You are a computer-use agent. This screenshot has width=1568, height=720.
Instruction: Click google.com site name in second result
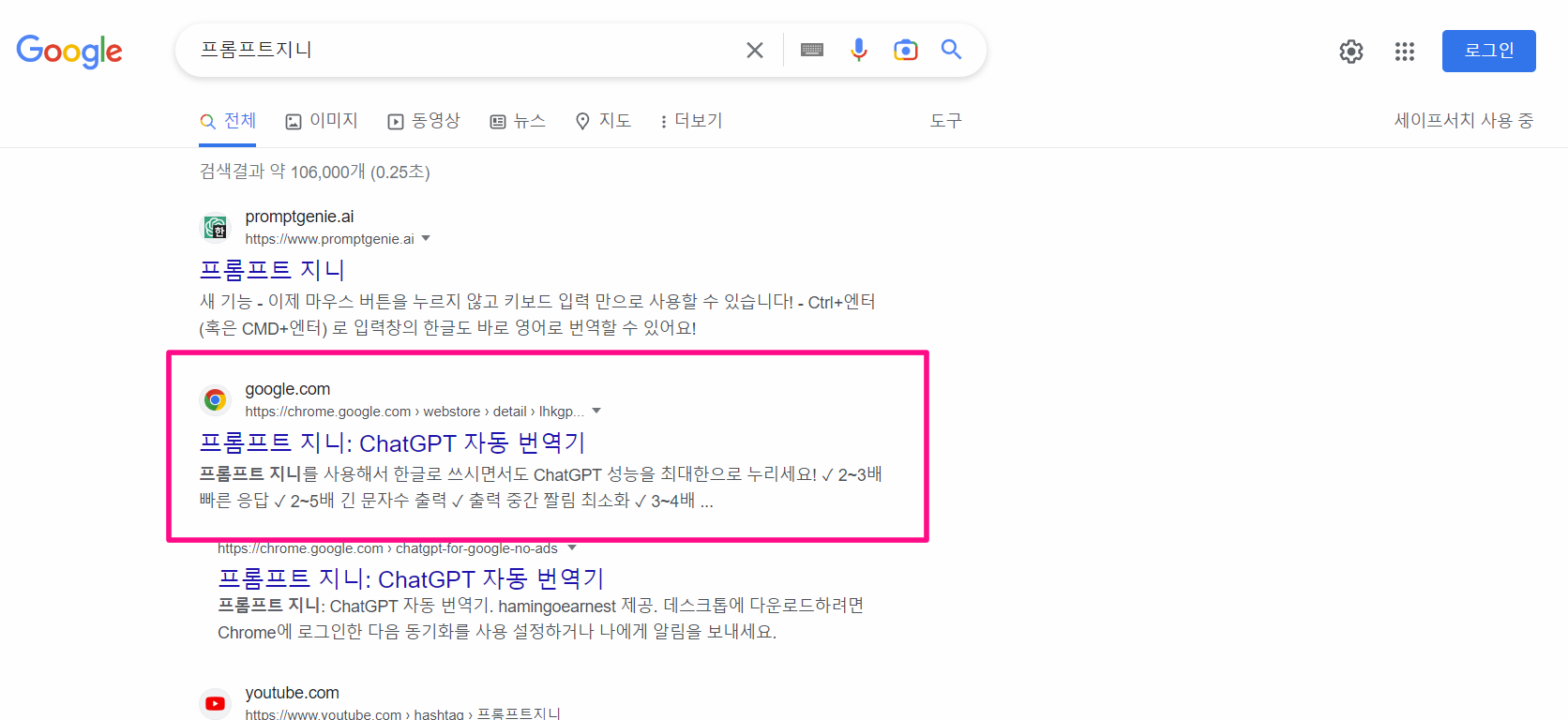287,389
